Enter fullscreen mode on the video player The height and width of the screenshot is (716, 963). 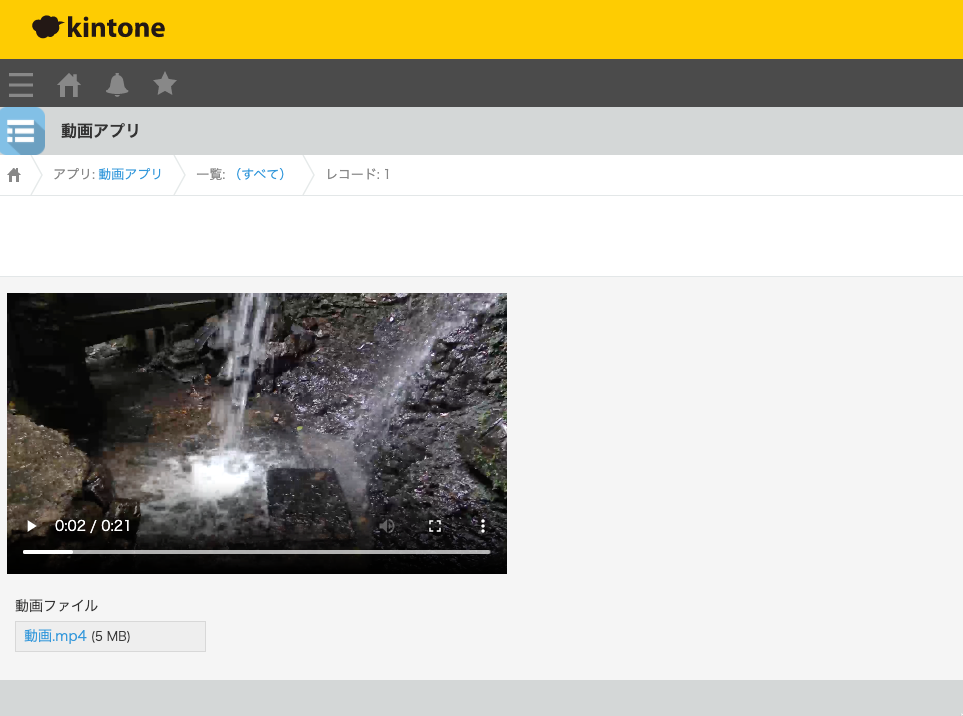[x=435, y=525]
